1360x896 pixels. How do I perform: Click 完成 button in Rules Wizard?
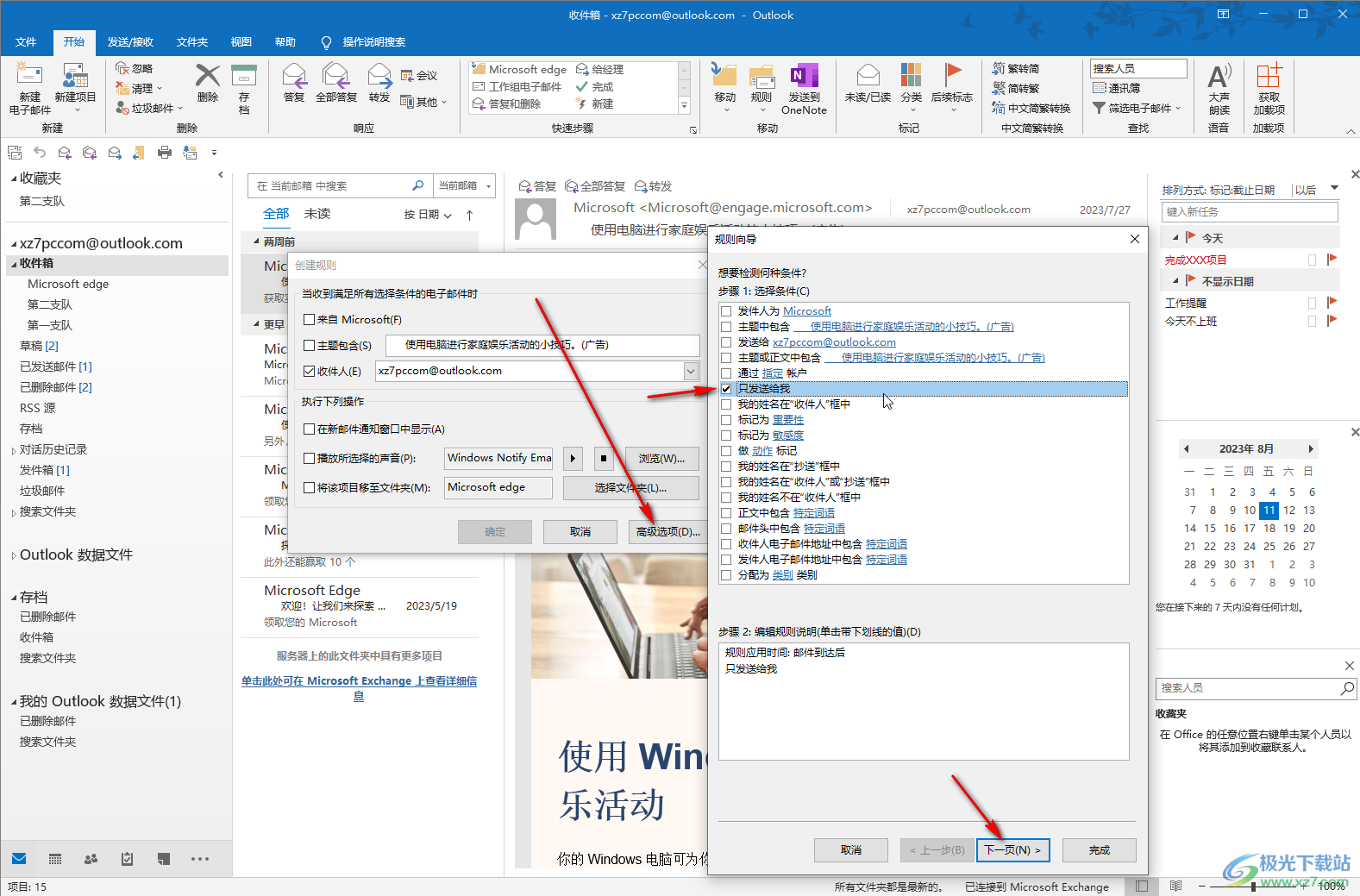click(x=1100, y=850)
